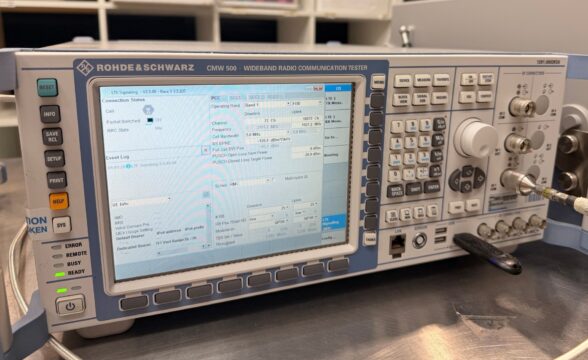
Task: Tap the orange HELP key
Action: point(59,201)
